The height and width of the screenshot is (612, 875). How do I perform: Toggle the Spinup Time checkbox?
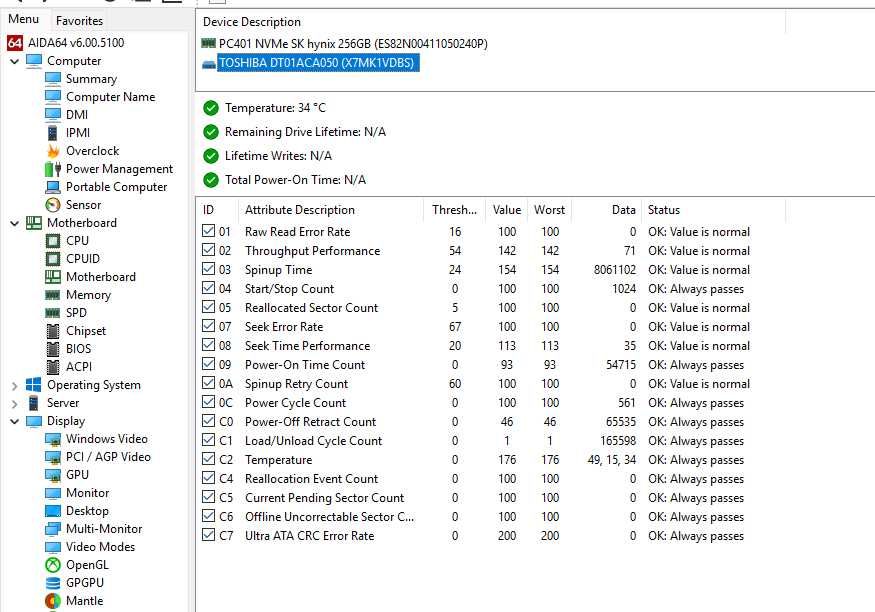pyautogui.click(x=208, y=269)
